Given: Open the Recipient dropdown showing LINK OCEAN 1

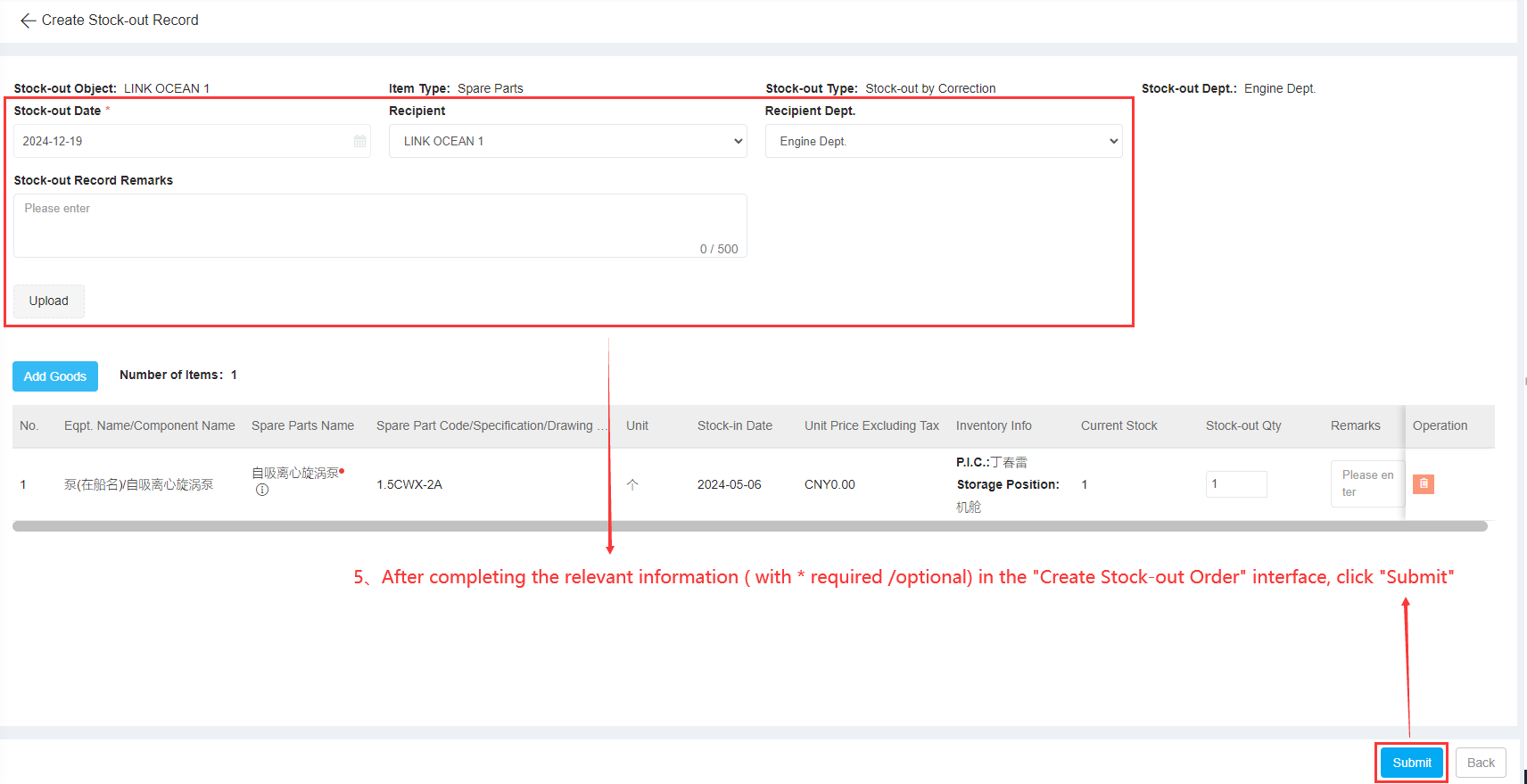Looking at the screenshot, I should pyautogui.click(x=568, y=141).
